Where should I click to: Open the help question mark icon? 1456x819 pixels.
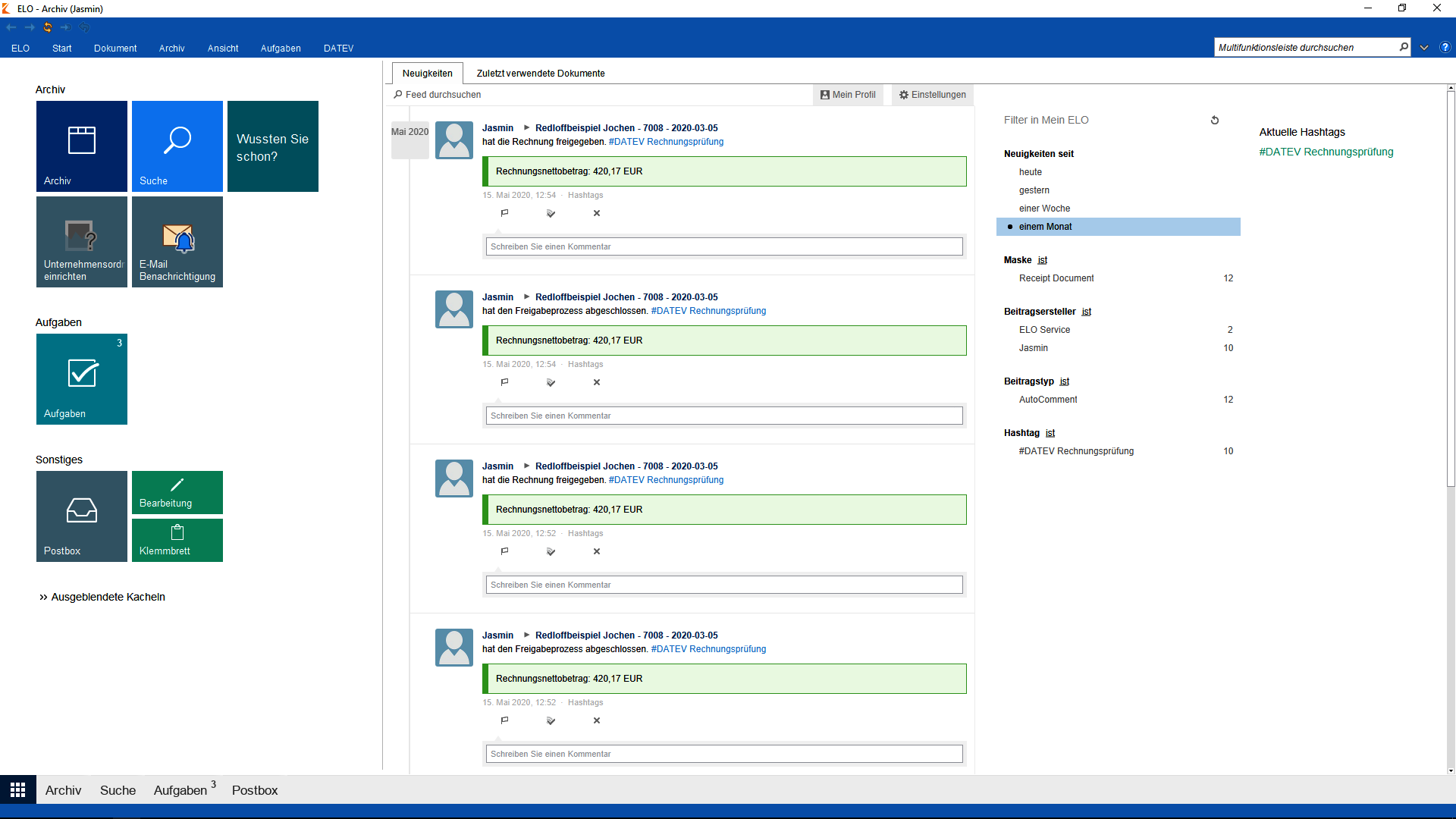pos(1445,47)
